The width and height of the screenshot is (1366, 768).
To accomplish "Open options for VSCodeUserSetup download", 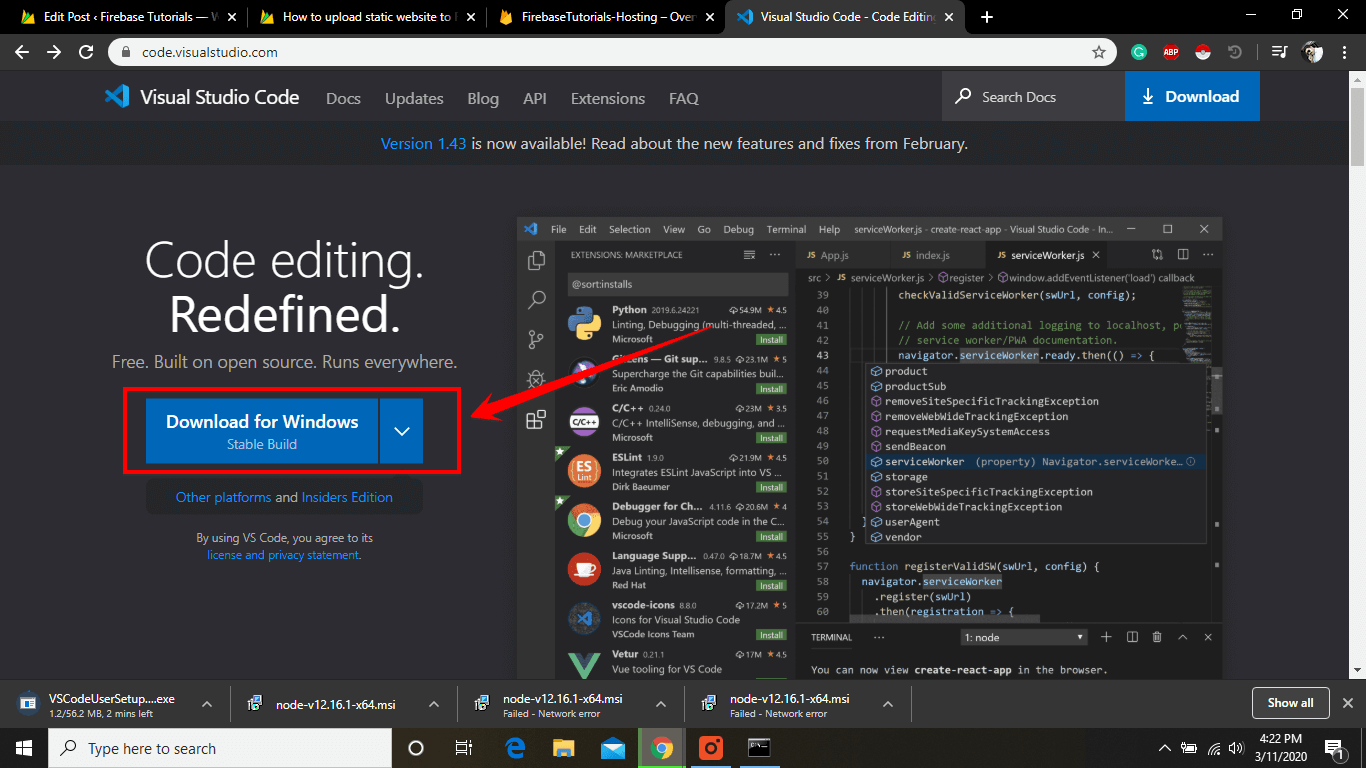I will coord(207,704).
